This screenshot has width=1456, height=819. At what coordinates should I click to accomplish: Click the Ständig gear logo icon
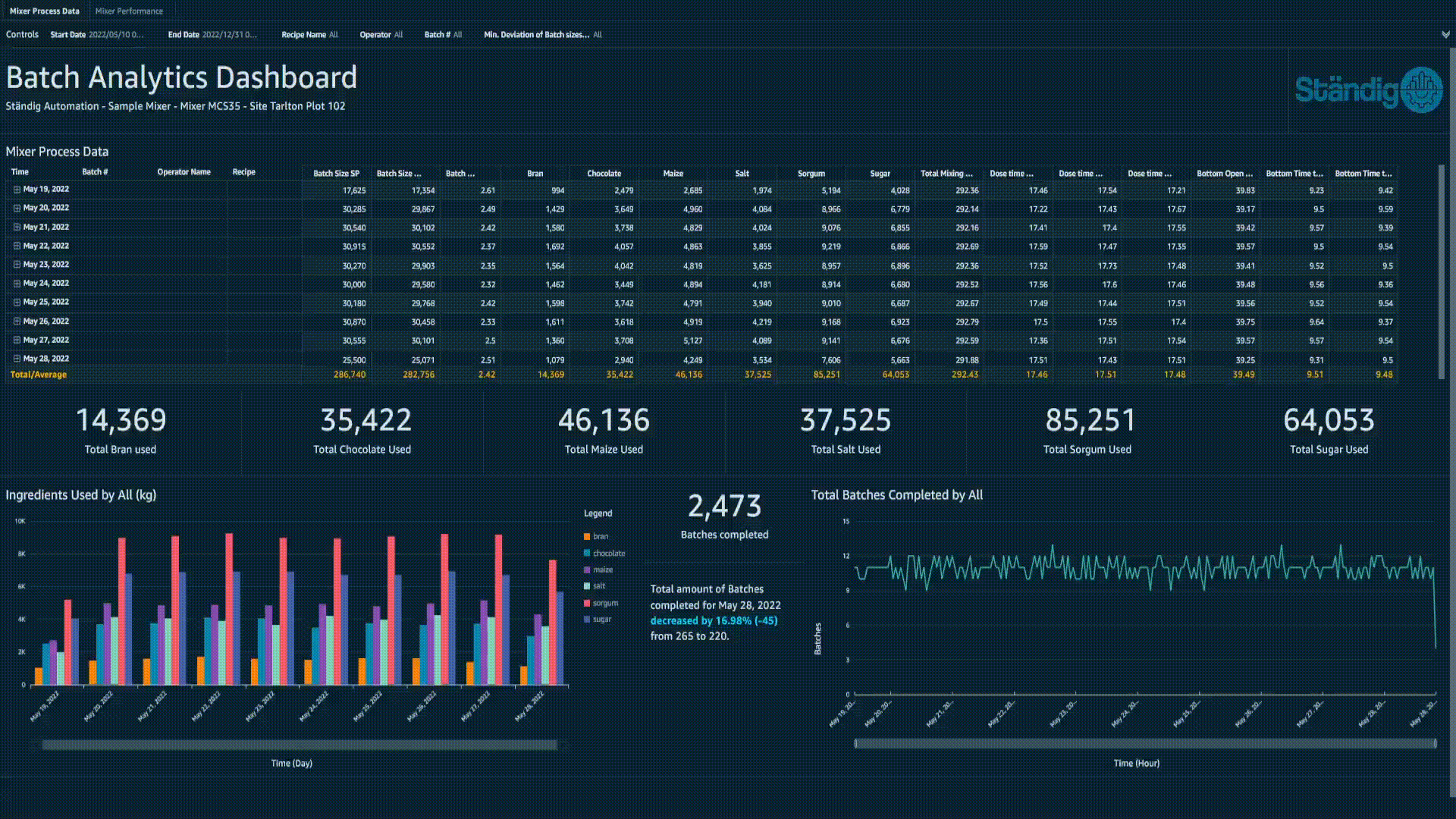[x=1421, y=90]
